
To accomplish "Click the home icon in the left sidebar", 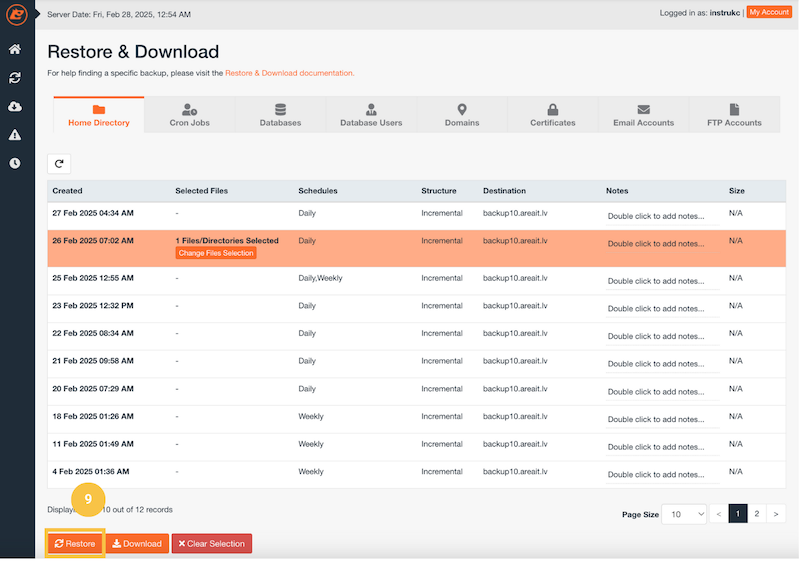I will (x=15, y=49).
